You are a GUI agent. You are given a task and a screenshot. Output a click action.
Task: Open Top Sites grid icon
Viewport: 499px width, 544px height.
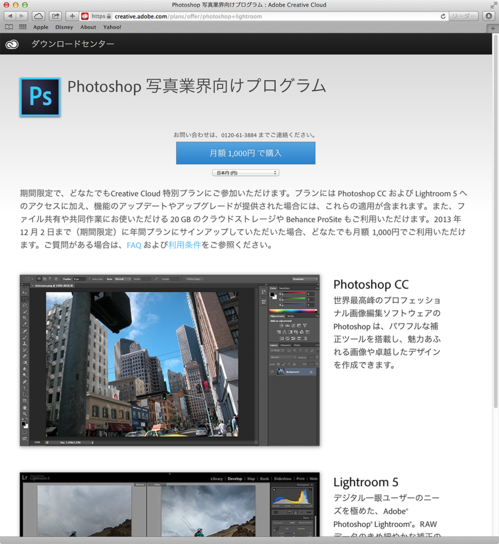(x=23, y=27)
